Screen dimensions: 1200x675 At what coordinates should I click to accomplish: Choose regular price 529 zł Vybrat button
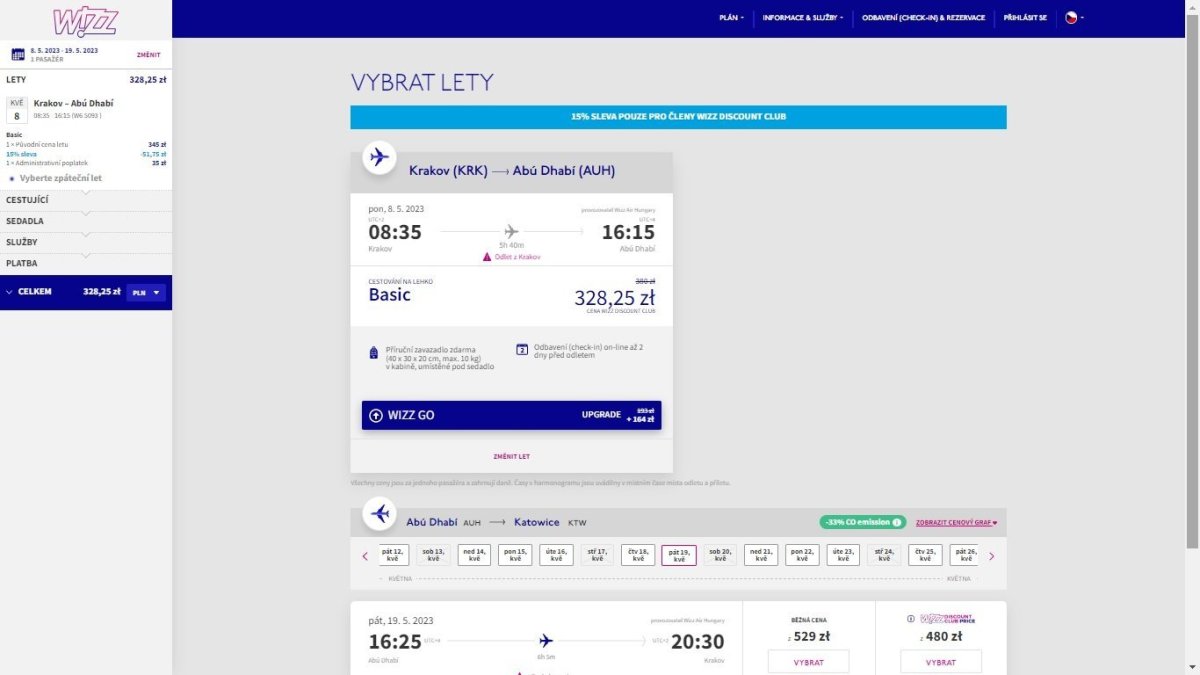[x=808, y=662]
